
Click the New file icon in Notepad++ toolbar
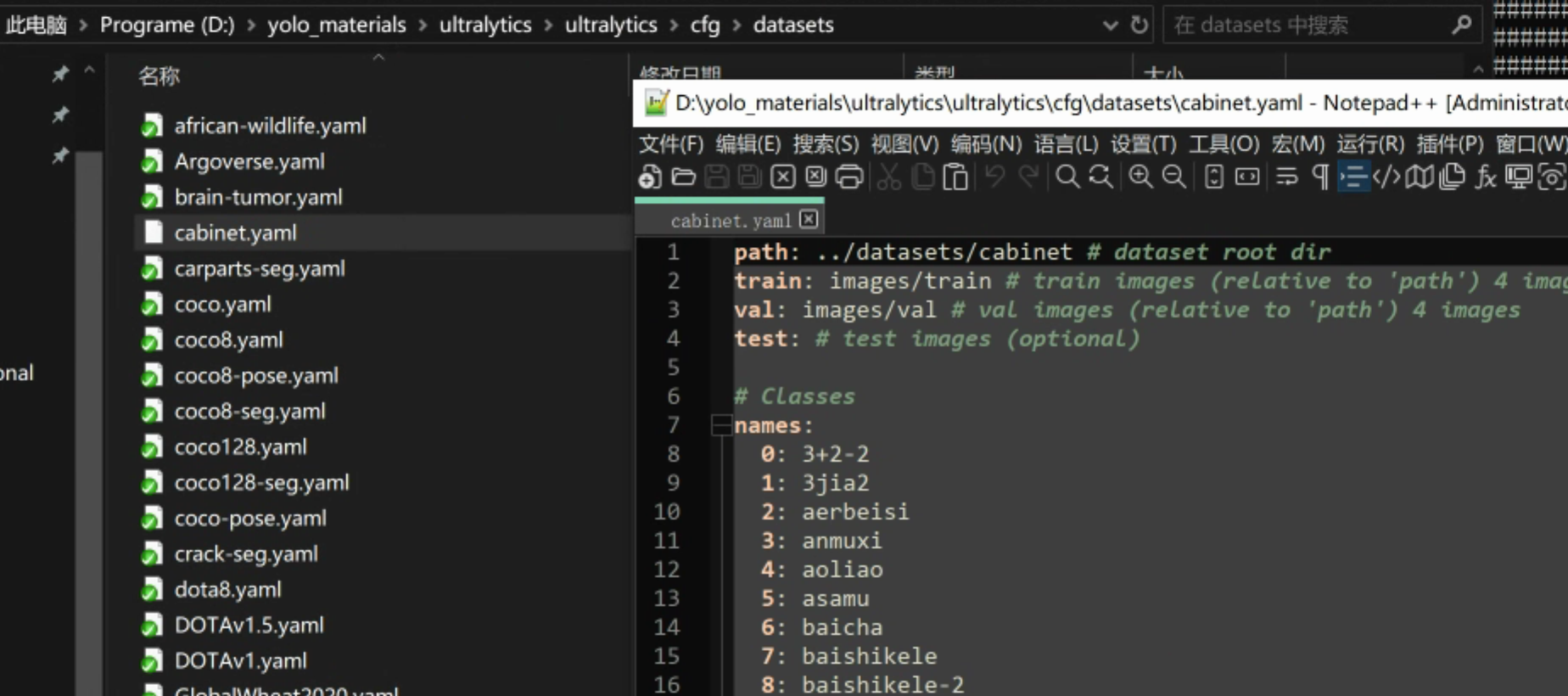tap(650, 177)
